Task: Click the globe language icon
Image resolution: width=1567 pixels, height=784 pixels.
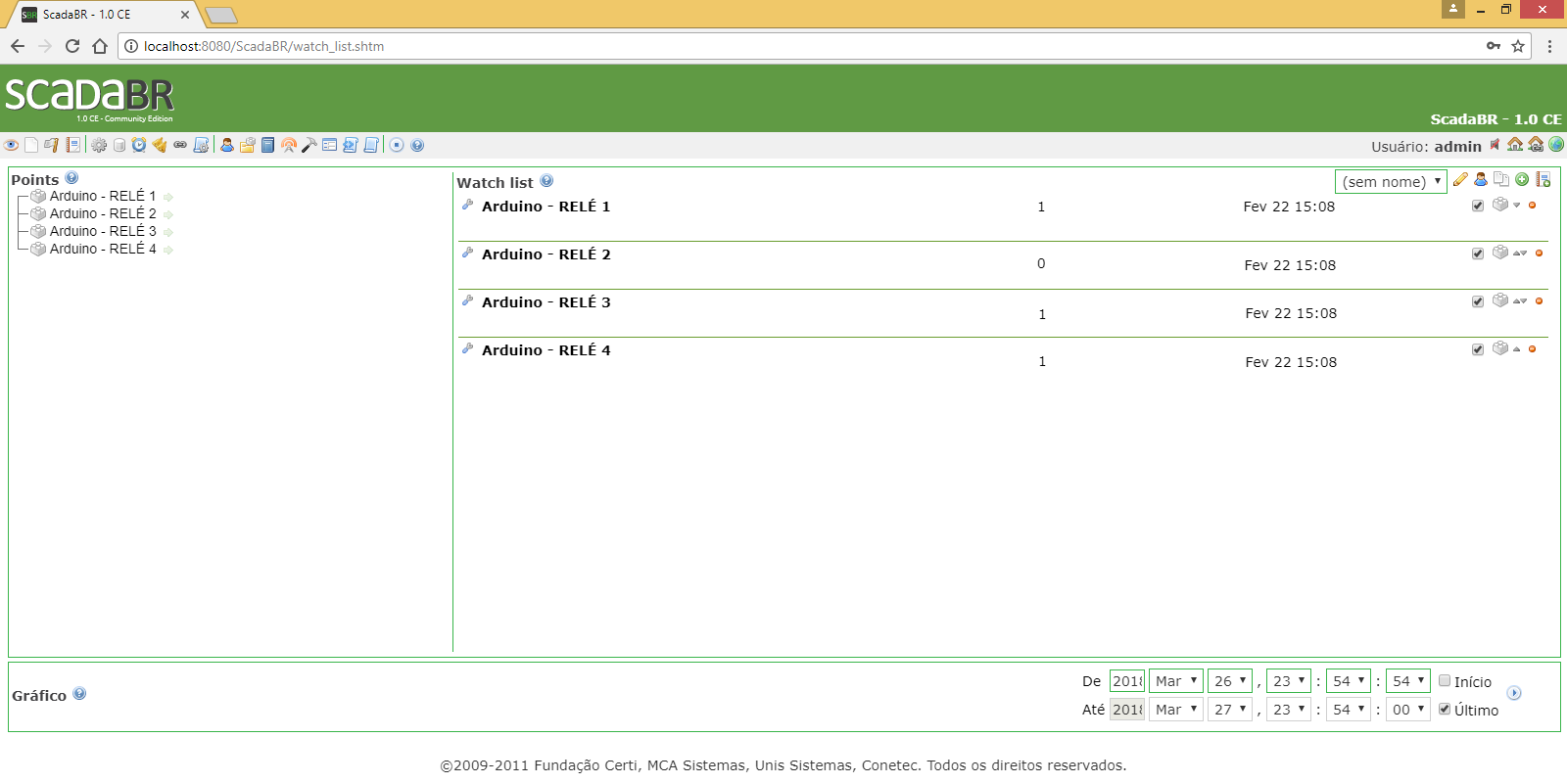Action: [x=1556, y=145]
